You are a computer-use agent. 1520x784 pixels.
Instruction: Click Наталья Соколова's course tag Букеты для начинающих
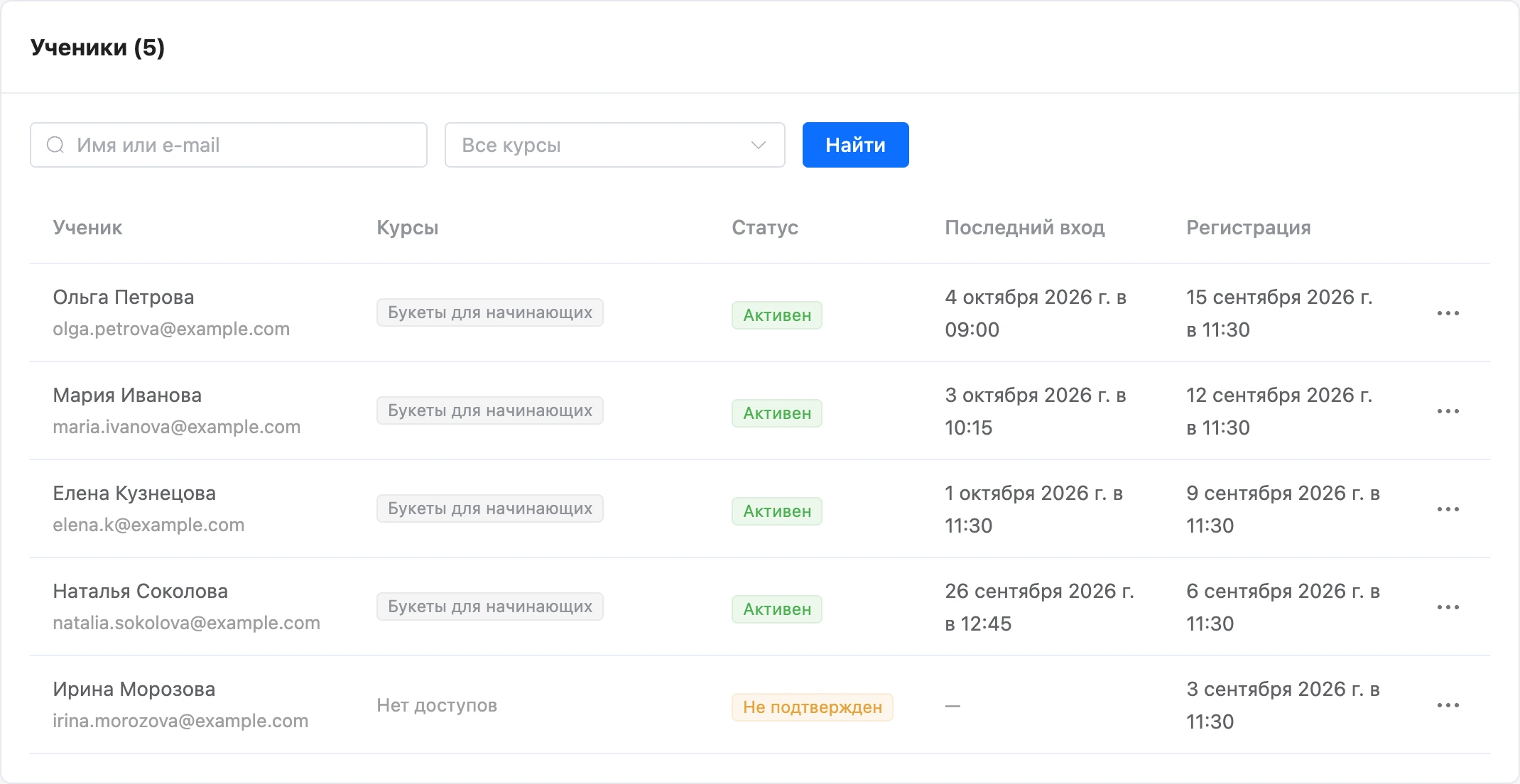490,606
